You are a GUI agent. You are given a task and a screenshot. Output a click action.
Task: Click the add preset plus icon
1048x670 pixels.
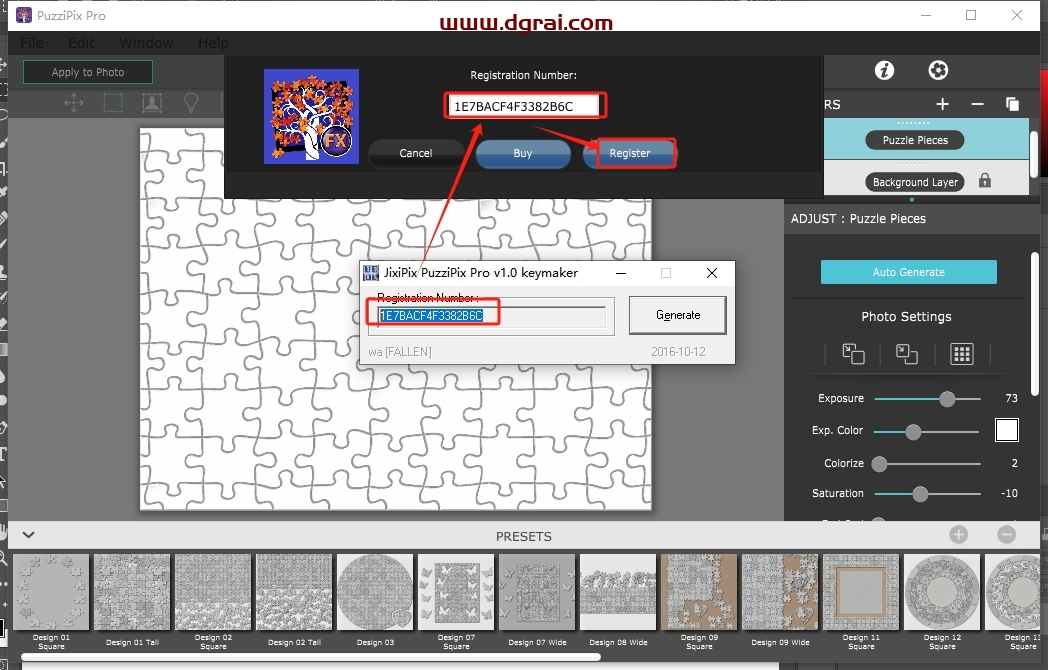pyautogui.click(x=958, y=535)
